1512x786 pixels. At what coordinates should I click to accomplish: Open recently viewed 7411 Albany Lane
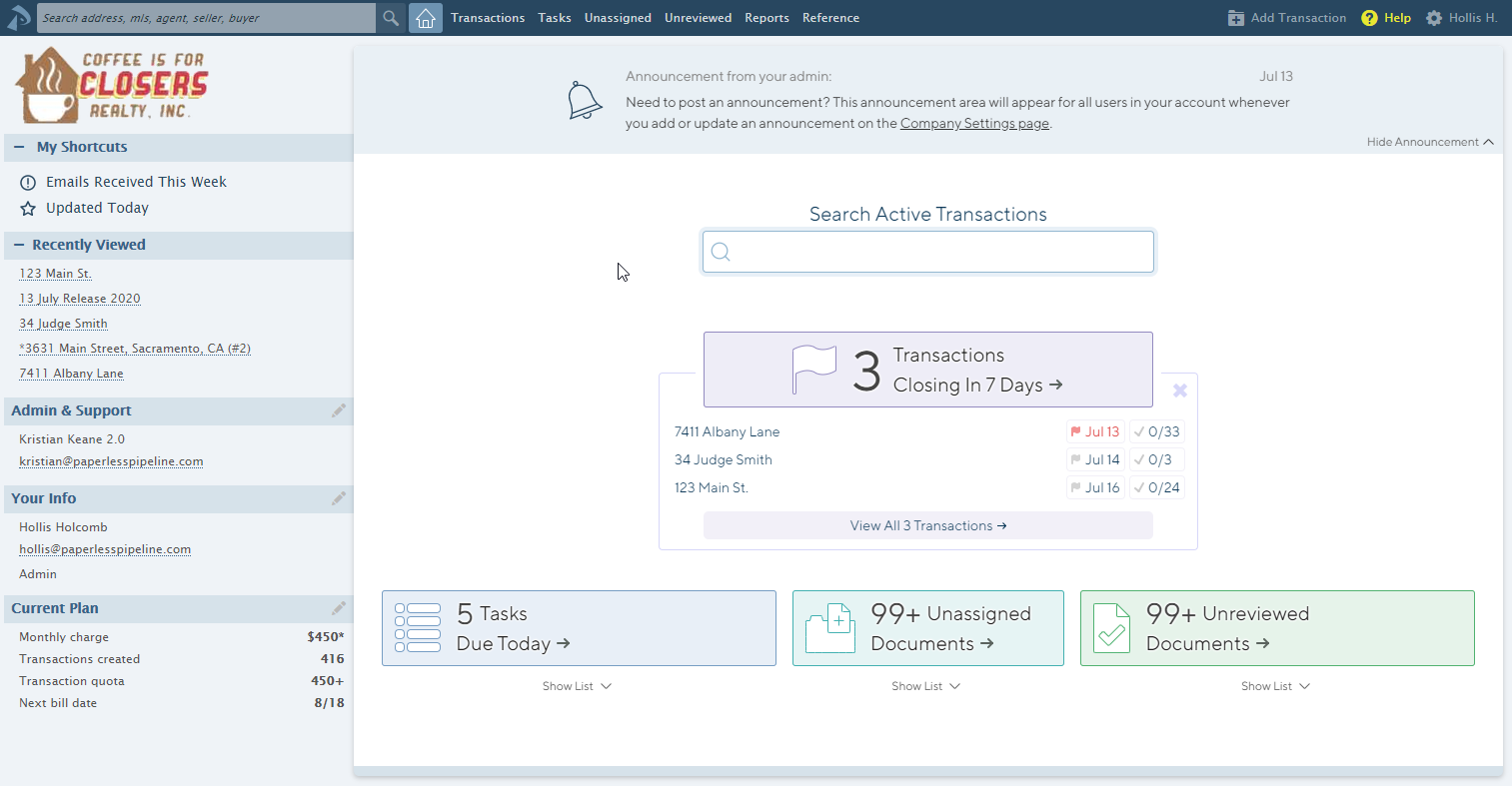click(x=71, y=374)
